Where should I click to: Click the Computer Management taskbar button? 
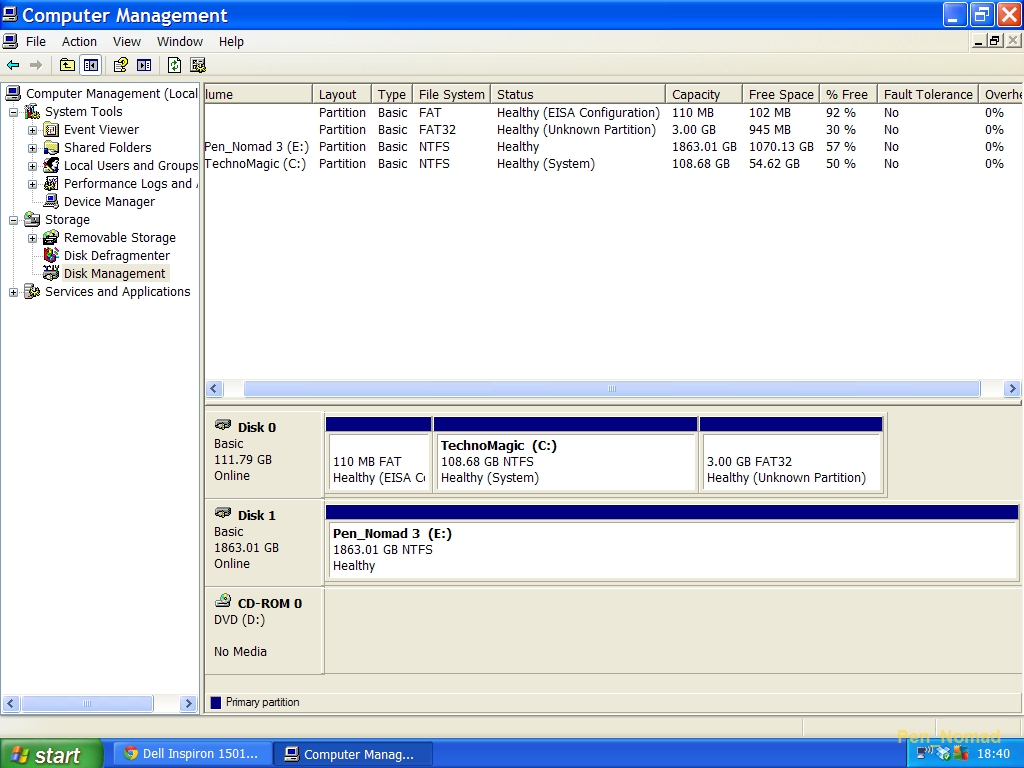coord(353,754)
